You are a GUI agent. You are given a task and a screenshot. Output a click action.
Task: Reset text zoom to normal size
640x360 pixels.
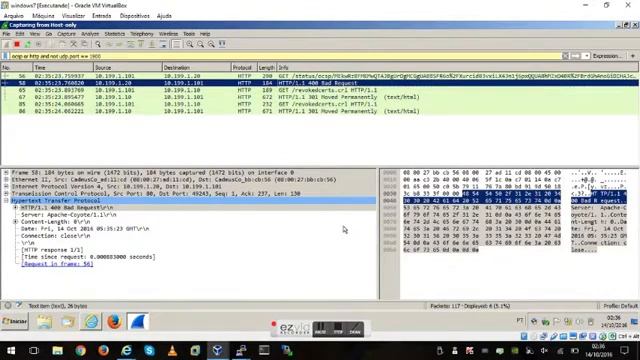coord(211,44)
